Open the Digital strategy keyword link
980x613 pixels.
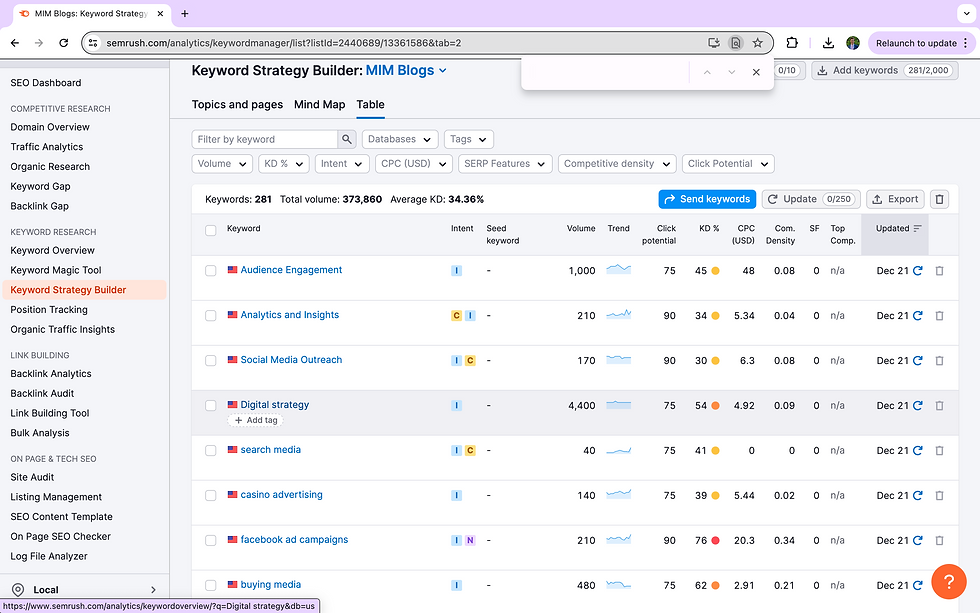click(275, 404)
